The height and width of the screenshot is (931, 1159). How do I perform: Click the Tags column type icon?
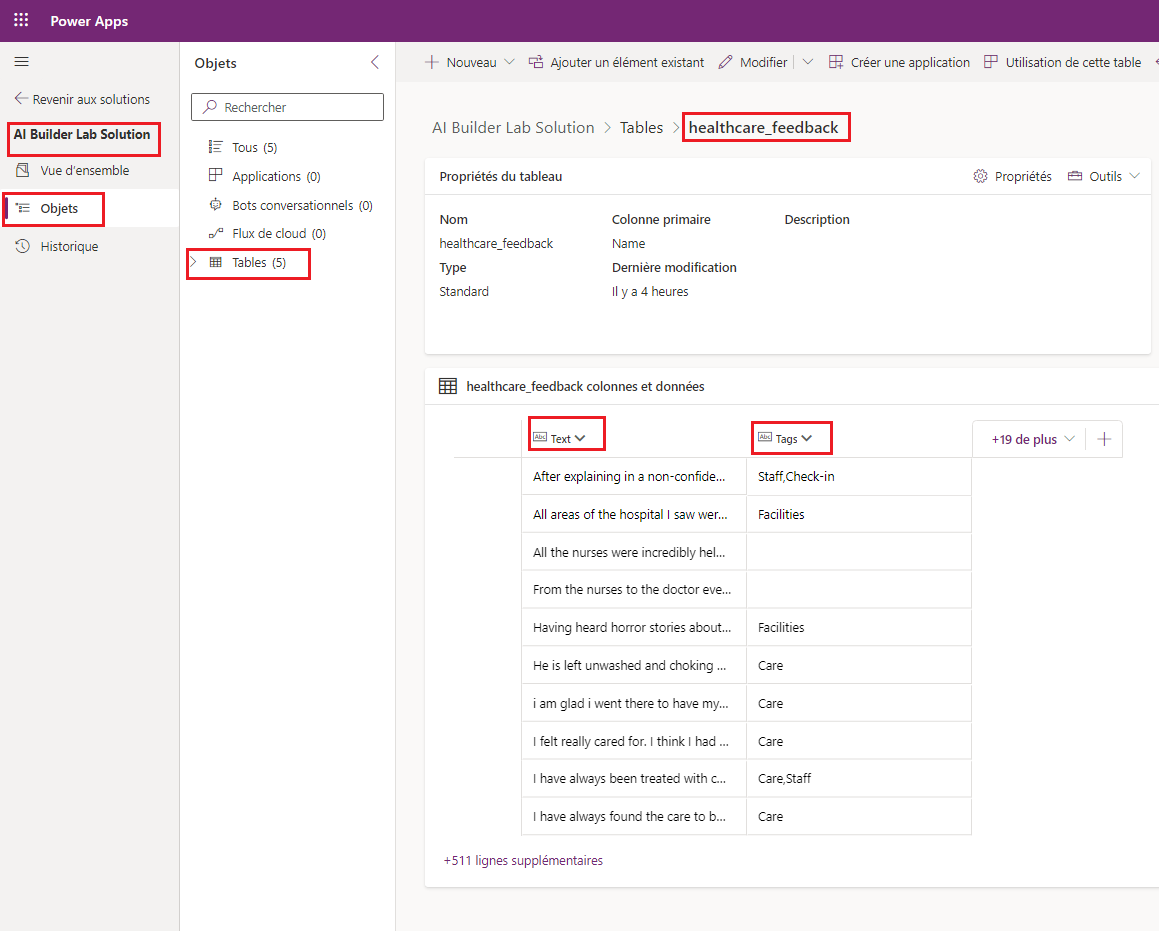coord(765,437)
